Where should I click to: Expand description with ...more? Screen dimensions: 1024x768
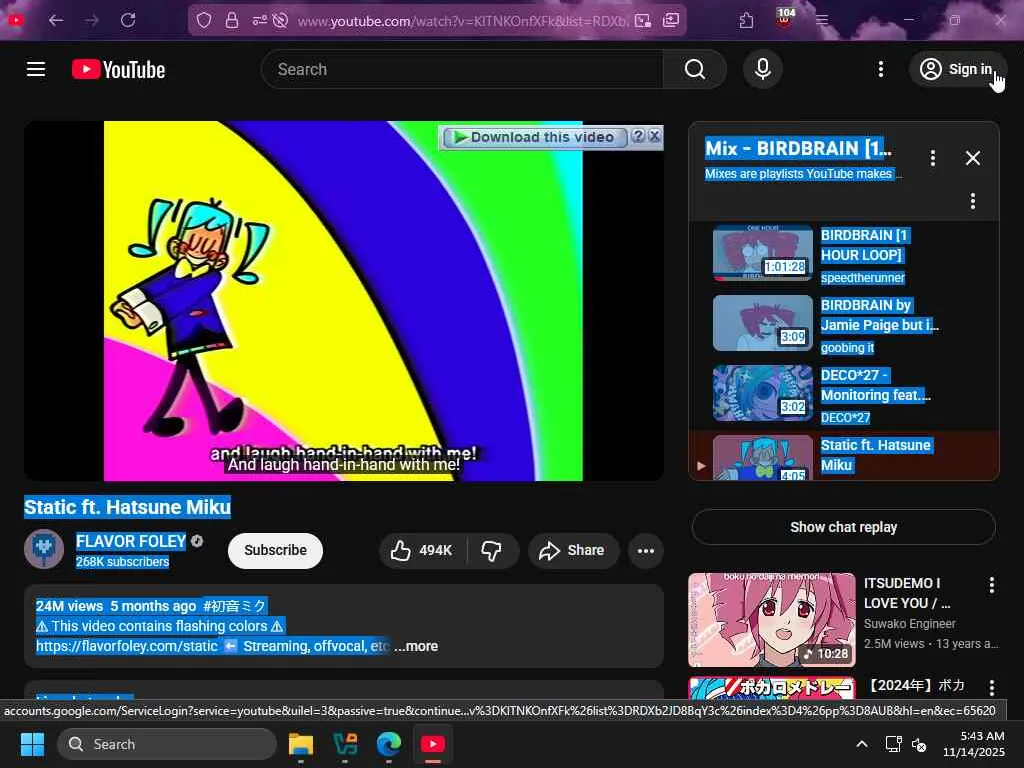[416, 646]
